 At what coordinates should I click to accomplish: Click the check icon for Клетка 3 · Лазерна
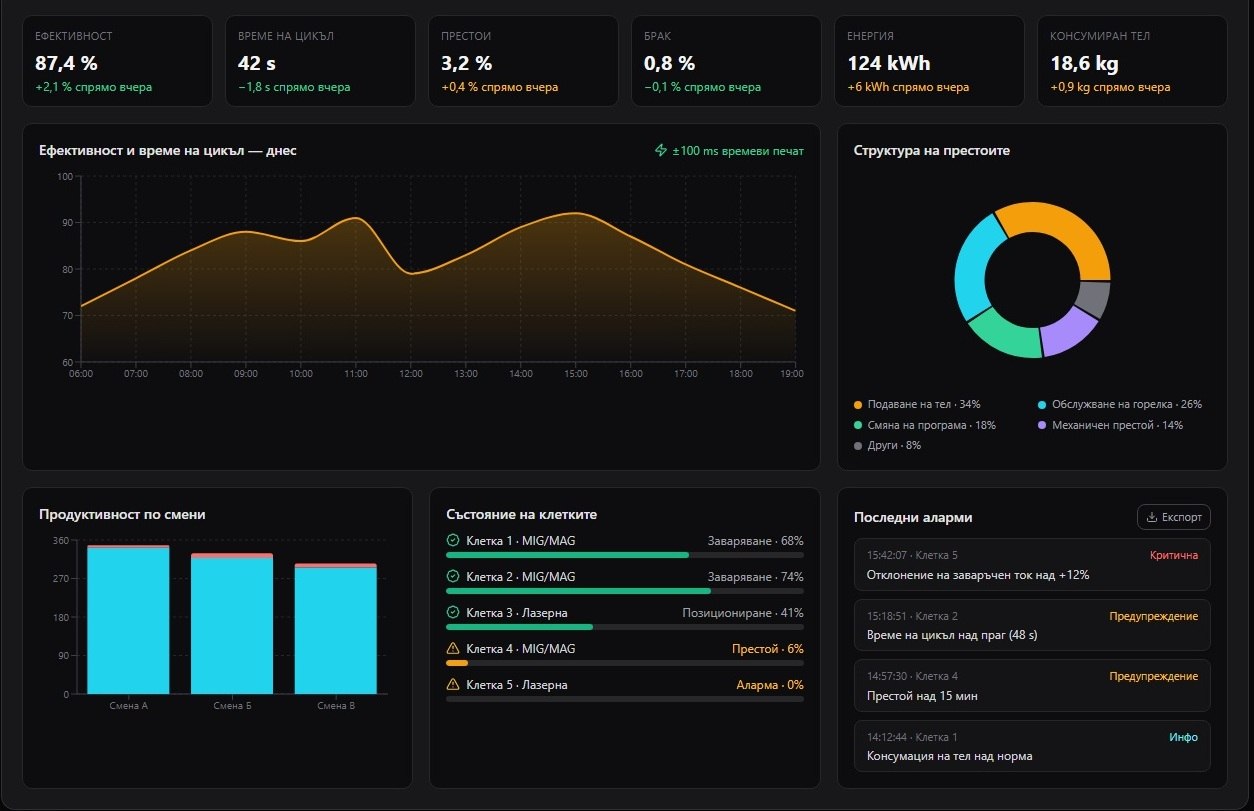453,613
